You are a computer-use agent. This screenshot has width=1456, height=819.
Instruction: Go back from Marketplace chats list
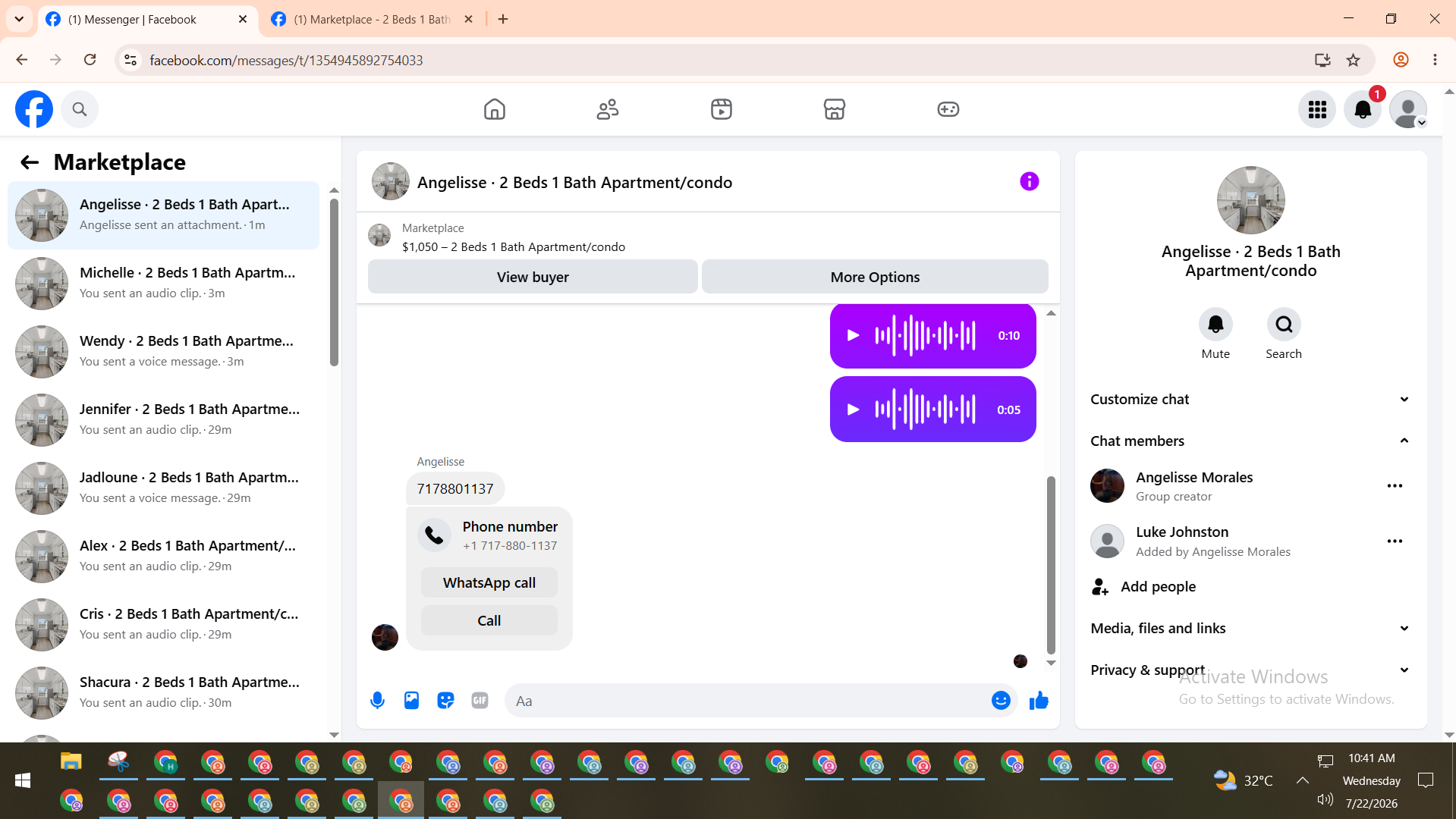tap(30, 162)
